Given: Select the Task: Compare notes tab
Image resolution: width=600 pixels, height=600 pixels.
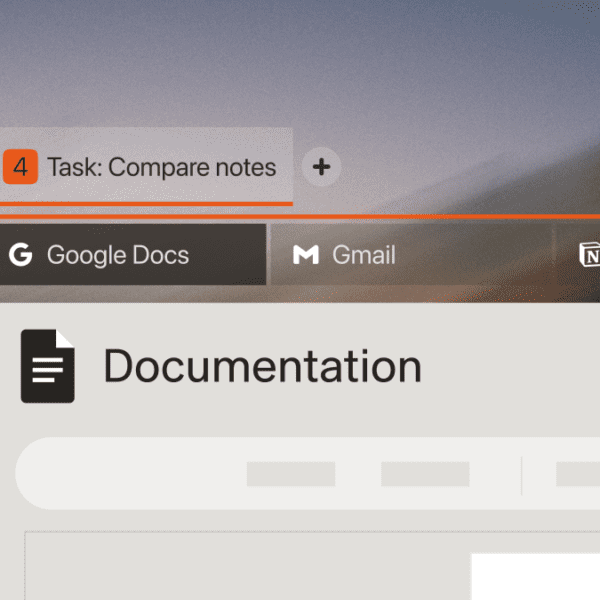Looking at the screenshot, I should tap(161, 166).
